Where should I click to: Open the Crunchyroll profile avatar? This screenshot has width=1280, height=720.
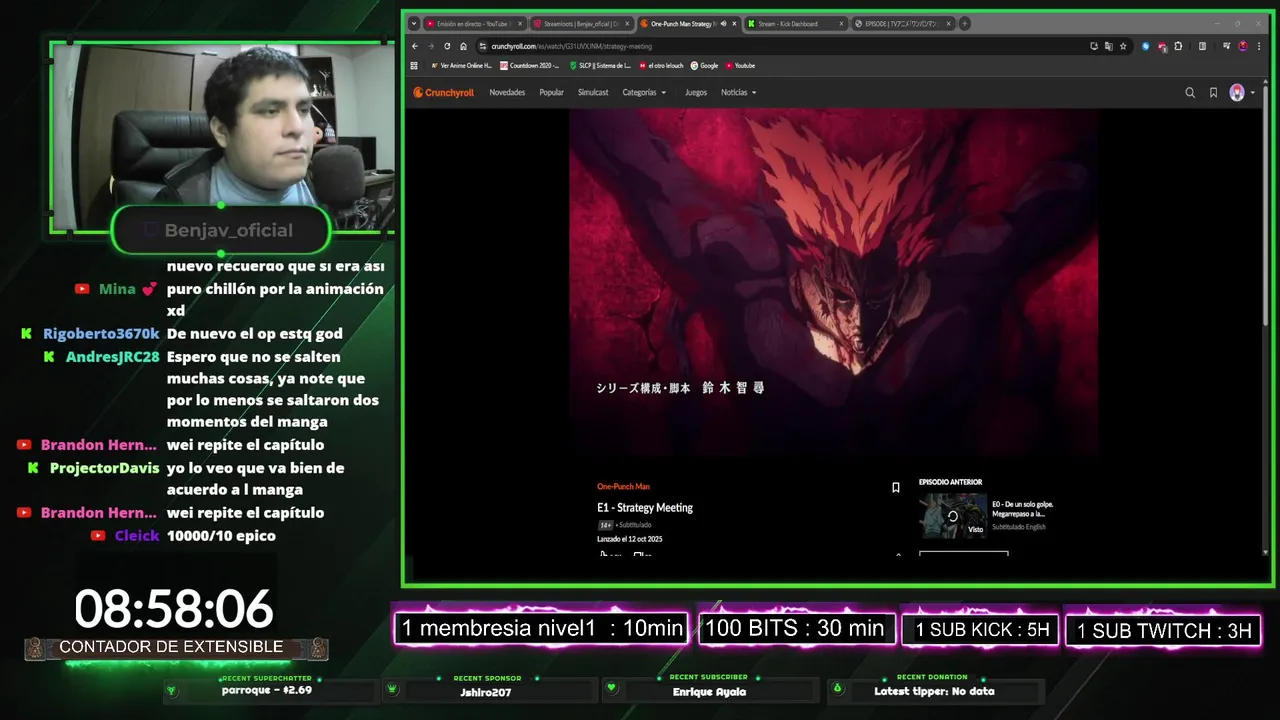click(1237, 93)
